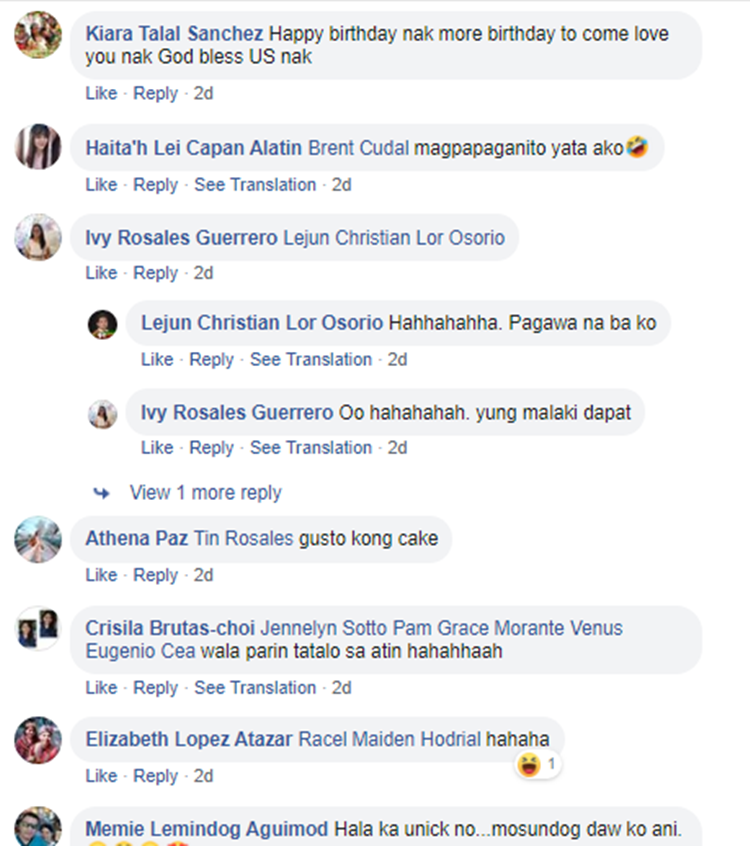Open tagged profile Brent Cudal

[x=359, y=148]
